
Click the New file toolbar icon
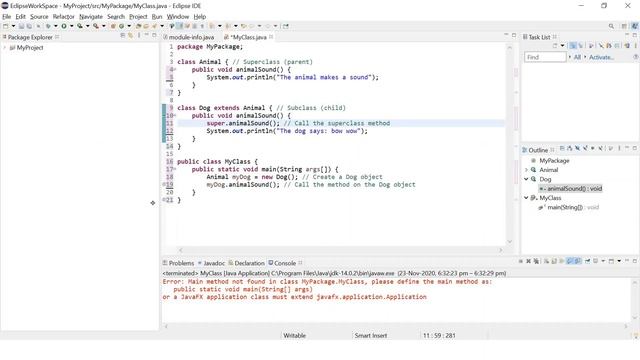(5, 26)
